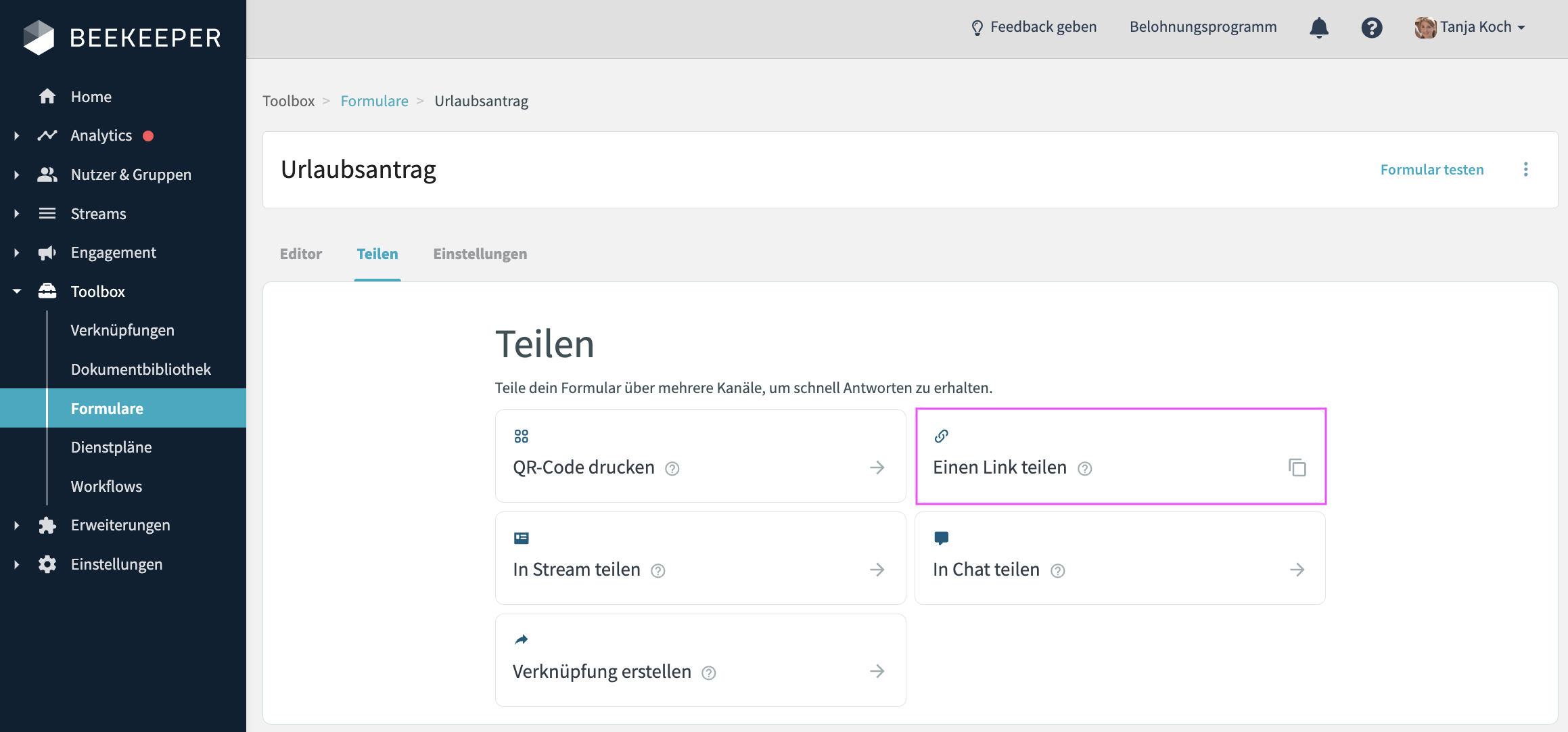Expand Nutzer & Gruppen in sidebar

click(x=17, y=175)
